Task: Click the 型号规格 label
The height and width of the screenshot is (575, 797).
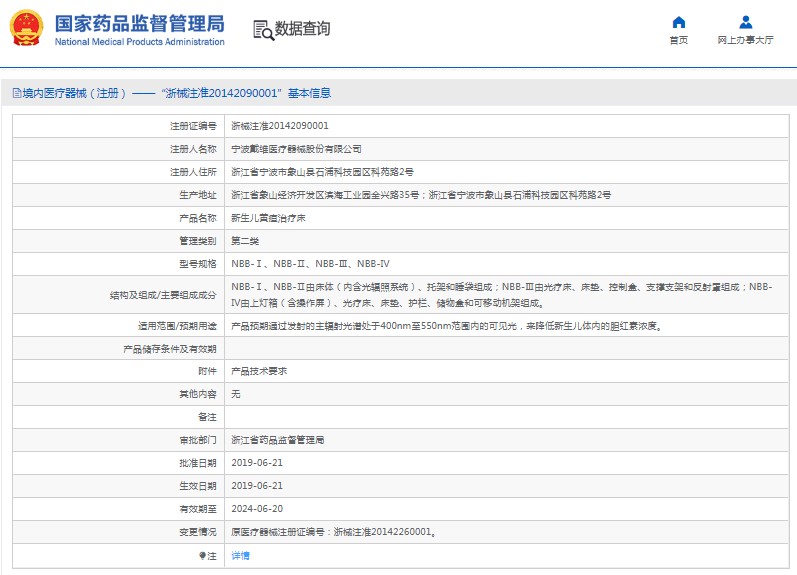Action: click(x=198, y=264)
